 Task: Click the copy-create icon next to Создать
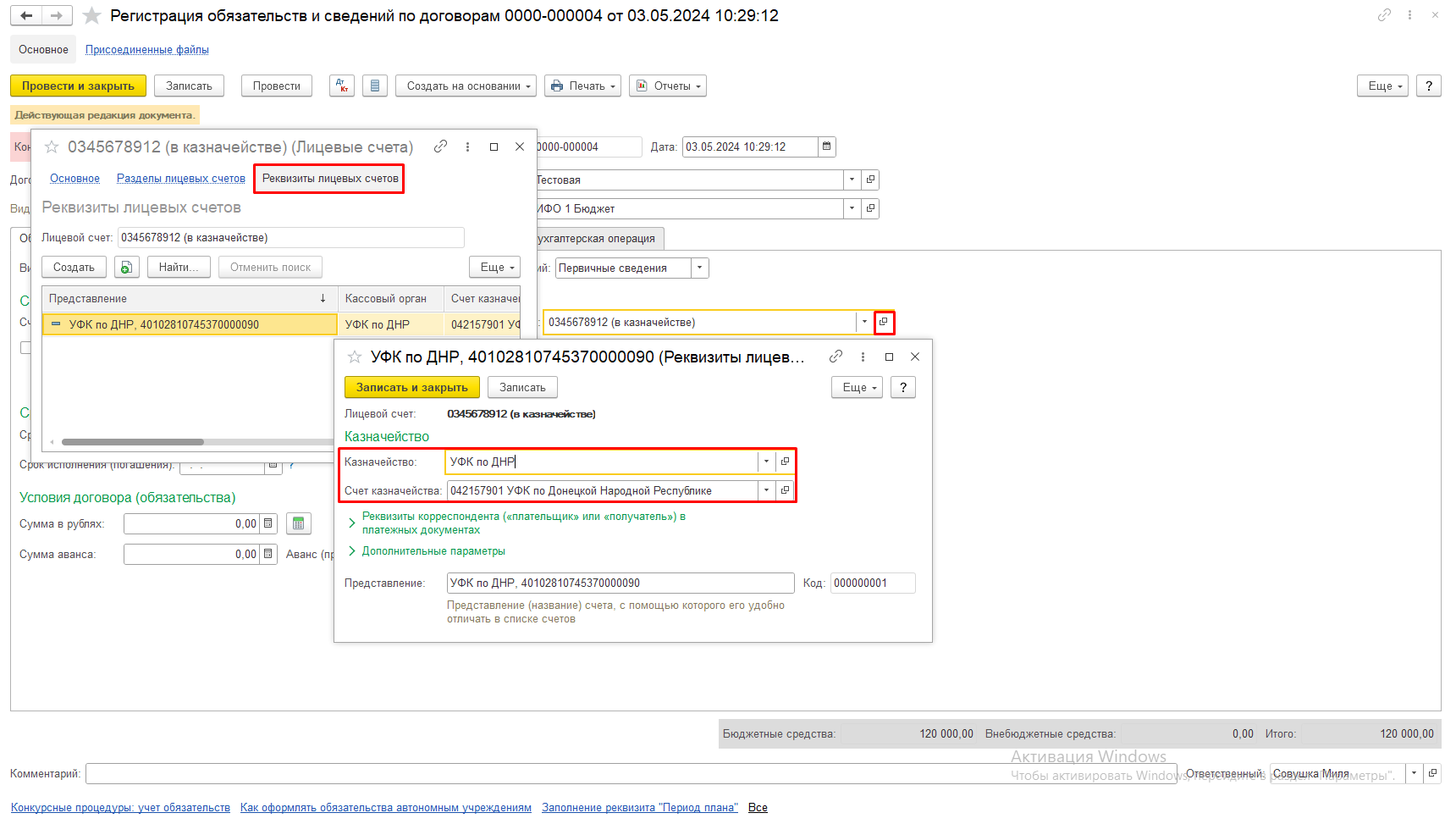coord(126,267)
